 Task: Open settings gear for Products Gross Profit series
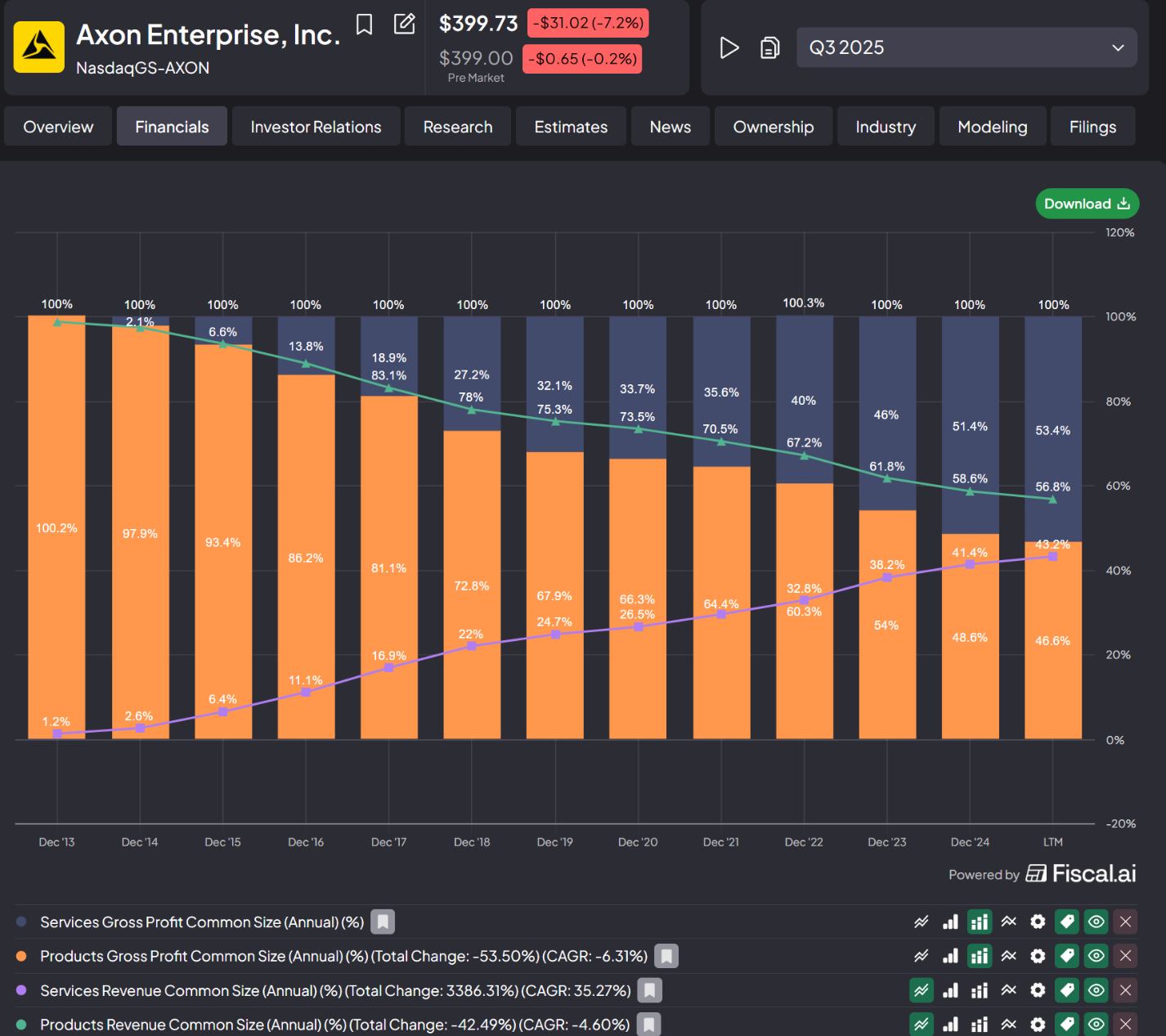[1038, 956]
